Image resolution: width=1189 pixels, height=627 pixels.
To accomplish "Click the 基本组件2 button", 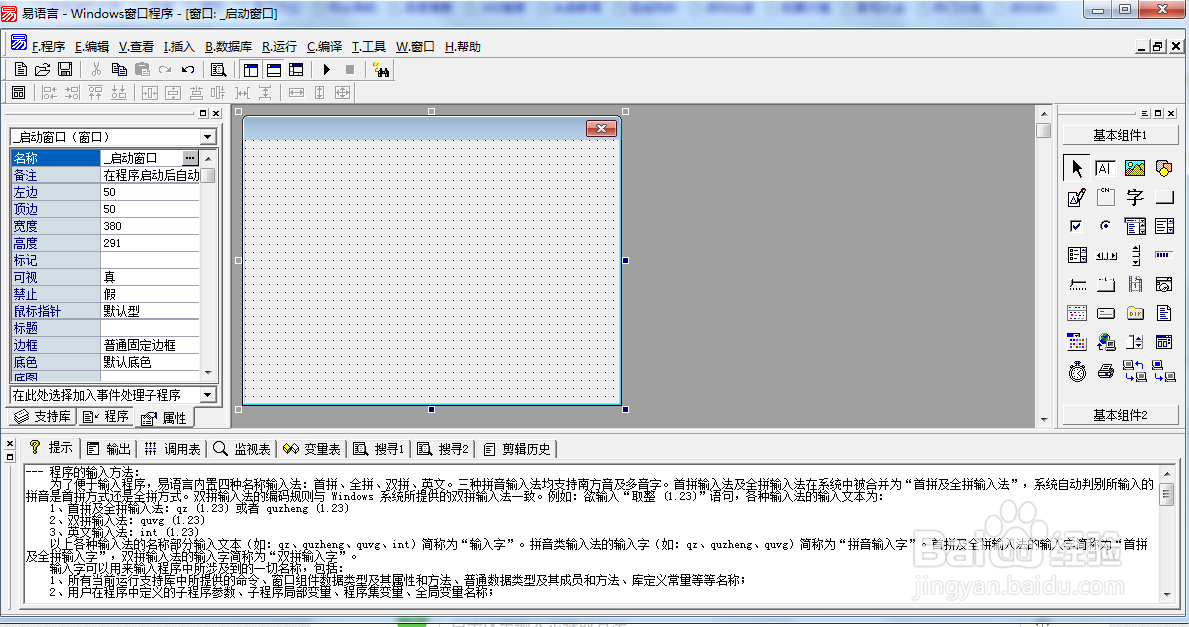I will 1120,415.
